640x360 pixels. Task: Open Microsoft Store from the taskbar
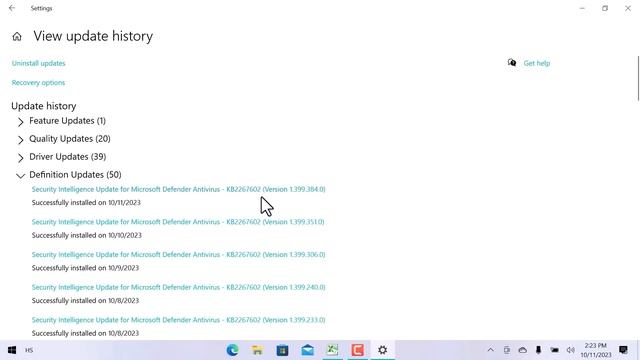282,350
